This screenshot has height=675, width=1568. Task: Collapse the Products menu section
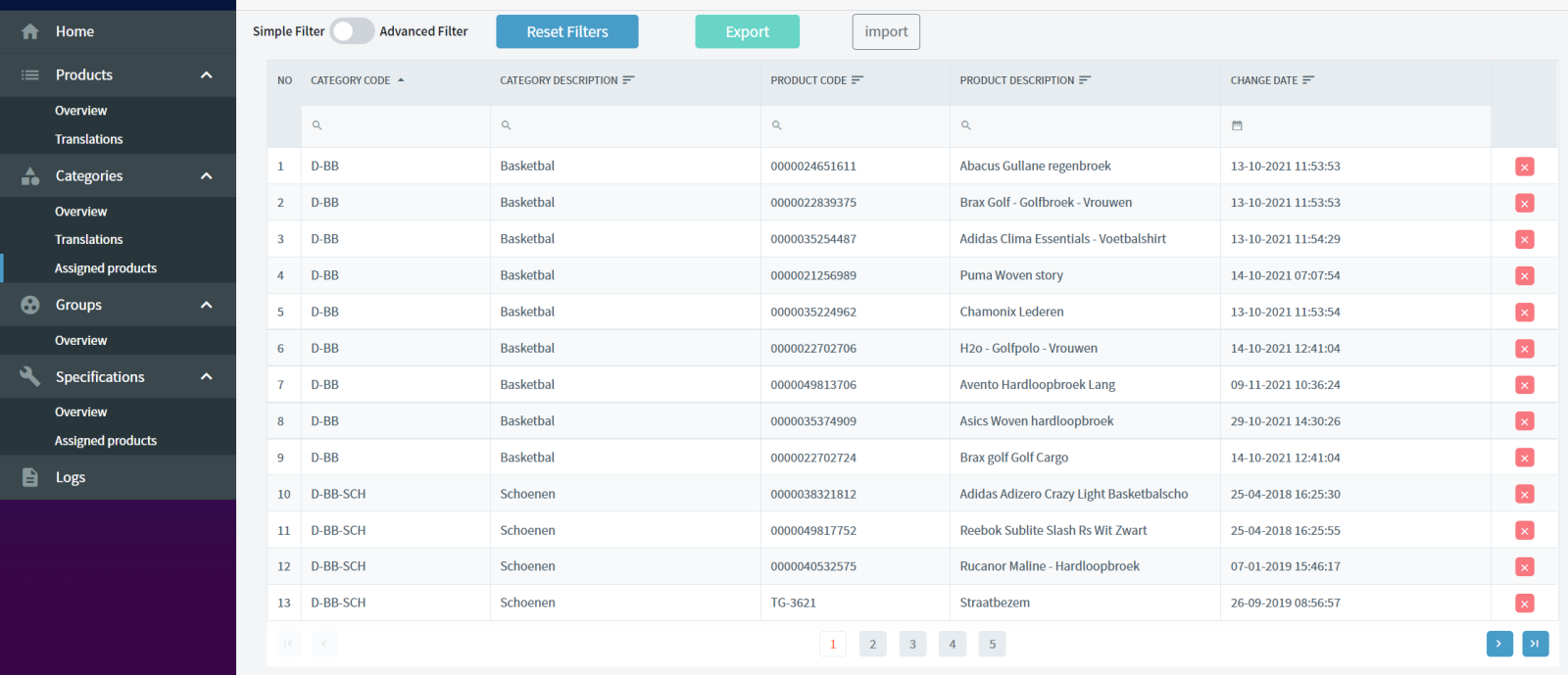pyautogui.click(x=206, y=75)
